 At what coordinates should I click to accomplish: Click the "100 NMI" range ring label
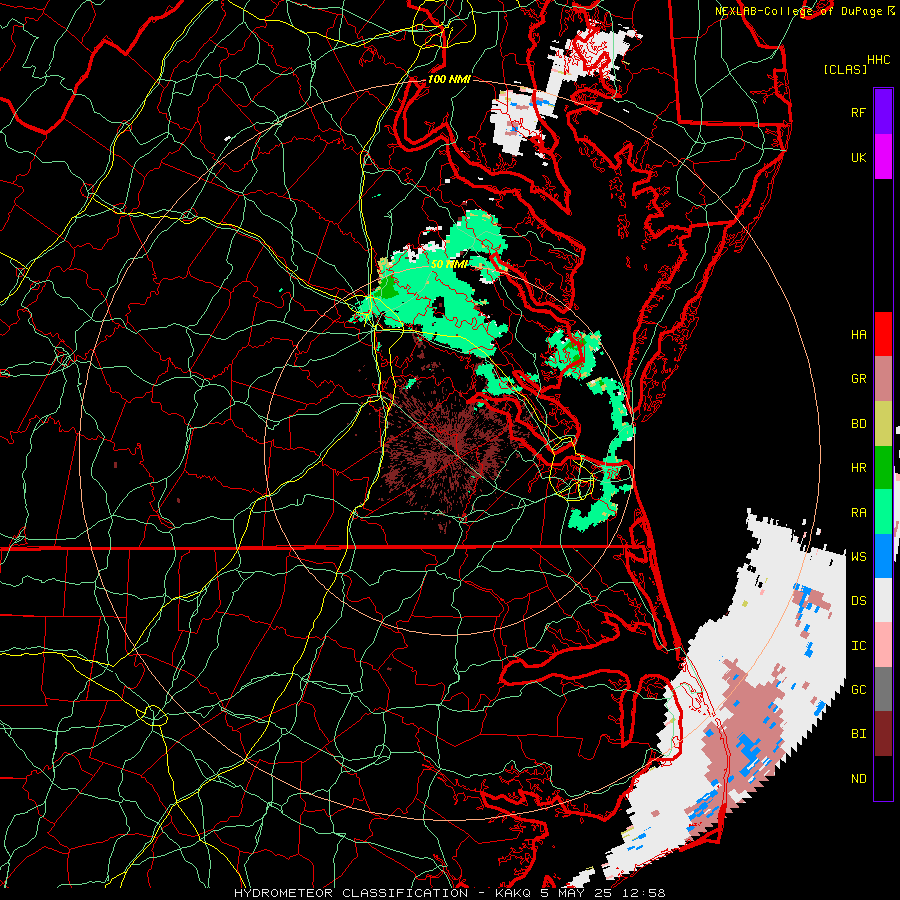tap(449, 79)
